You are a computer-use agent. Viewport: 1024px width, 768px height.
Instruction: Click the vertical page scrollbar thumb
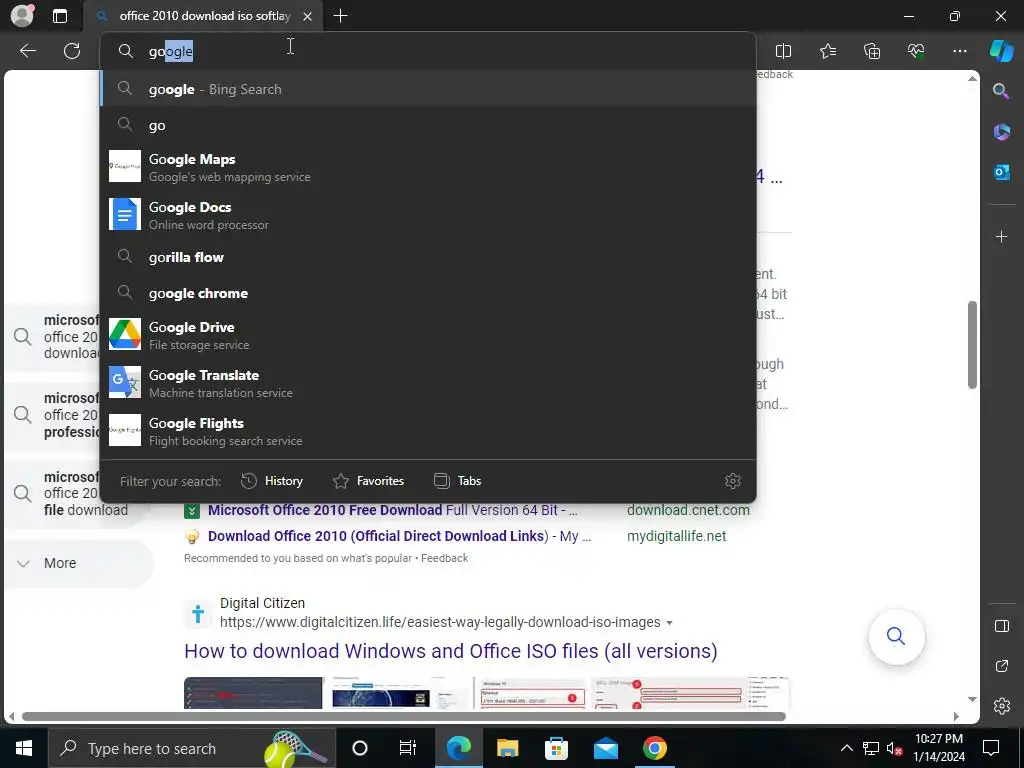point(972,345)
